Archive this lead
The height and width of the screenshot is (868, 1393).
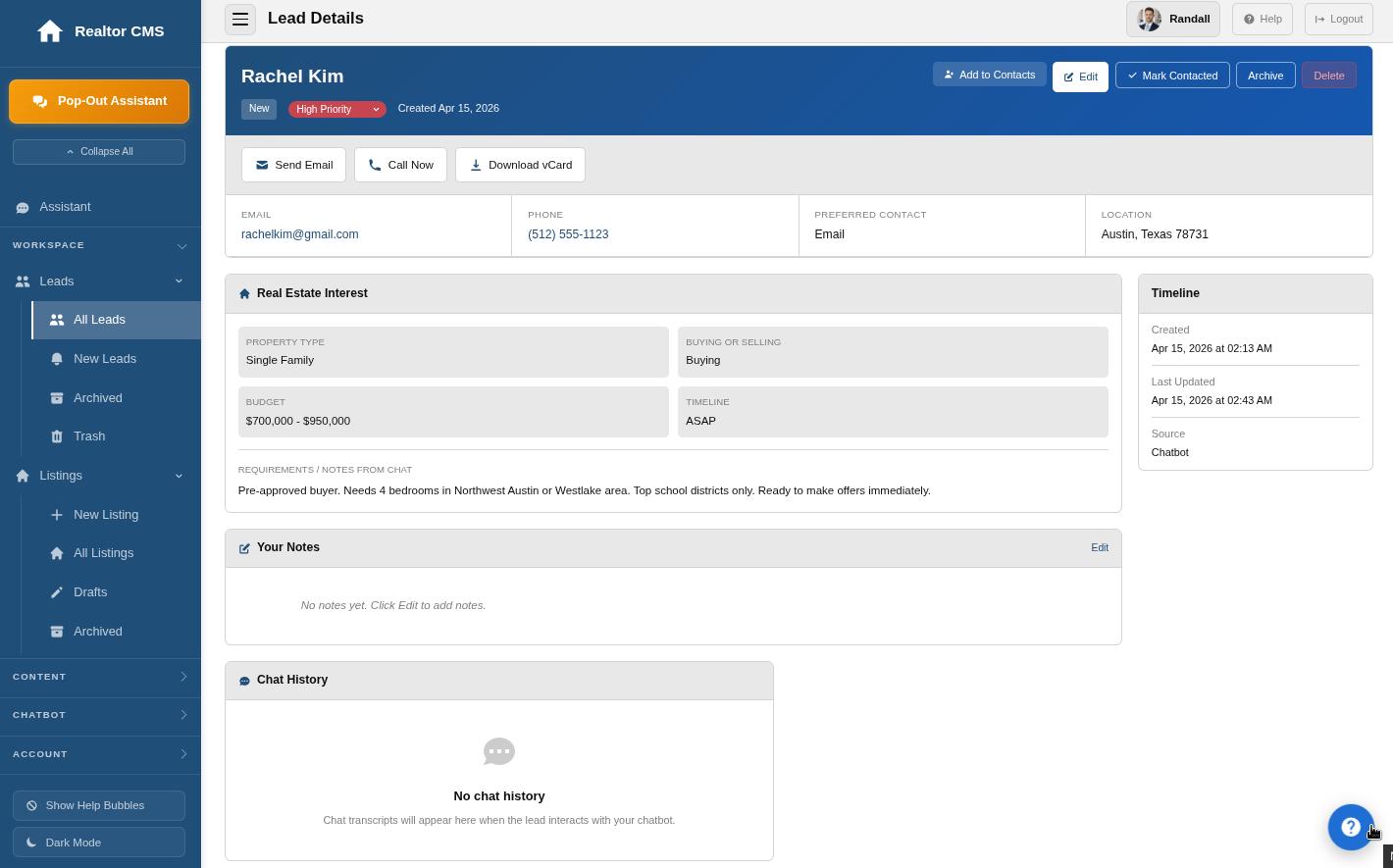pos(1265,76)
